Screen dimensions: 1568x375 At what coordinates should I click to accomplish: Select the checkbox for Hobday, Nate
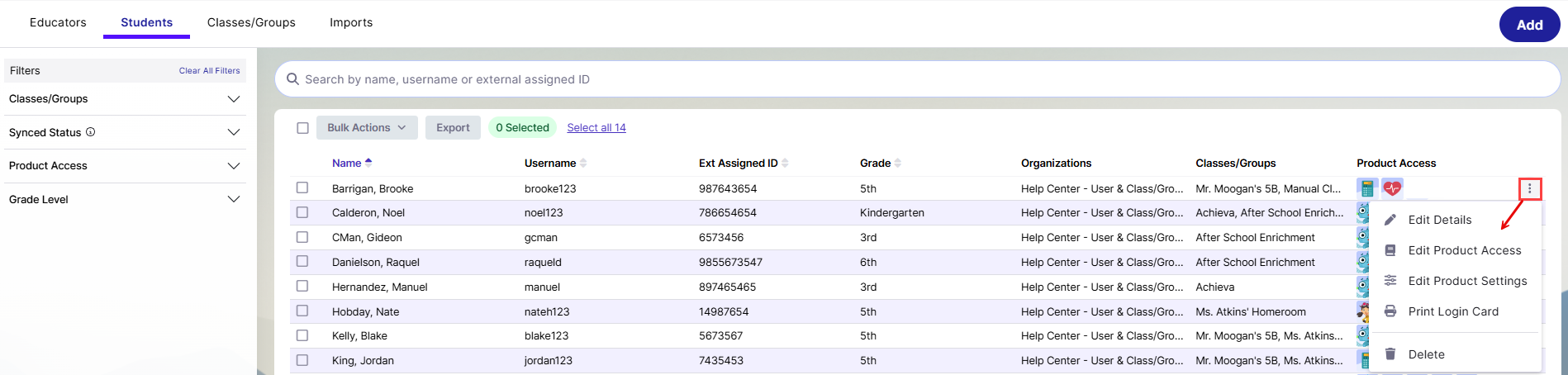(302, 311)
